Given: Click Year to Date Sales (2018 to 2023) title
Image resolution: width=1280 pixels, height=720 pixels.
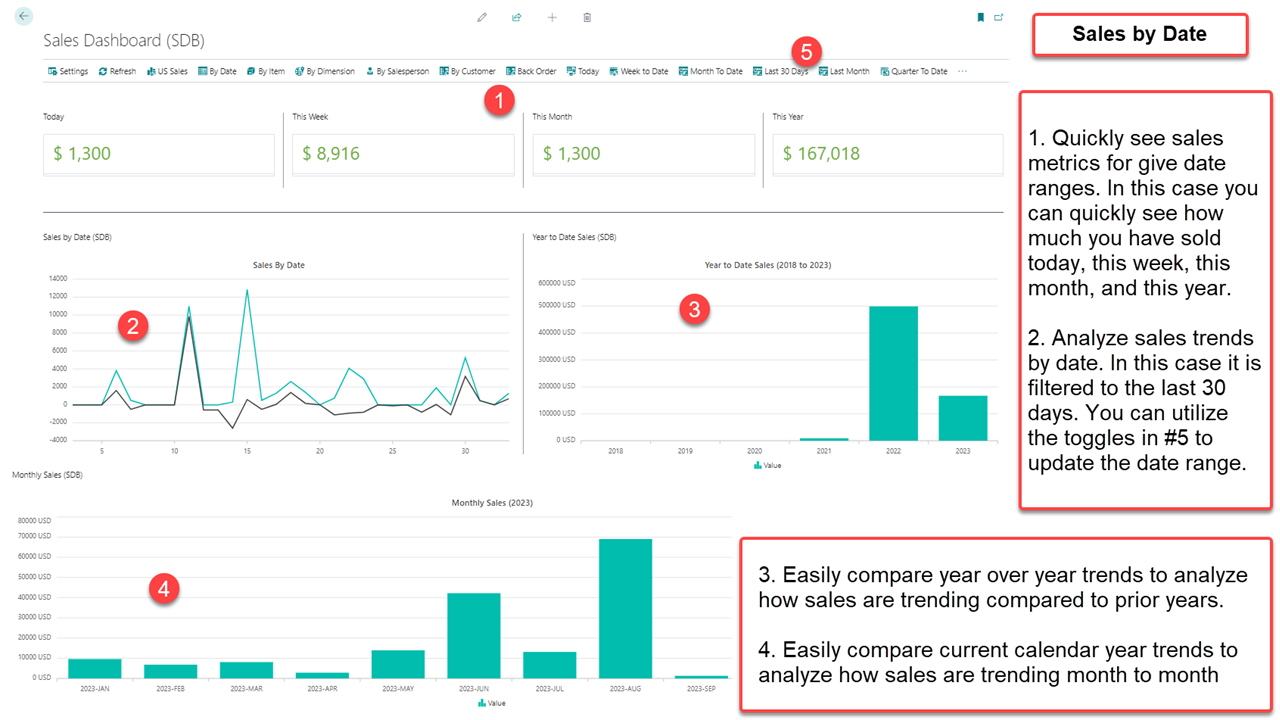Looking at the screenshot, I should click(768, 265).
